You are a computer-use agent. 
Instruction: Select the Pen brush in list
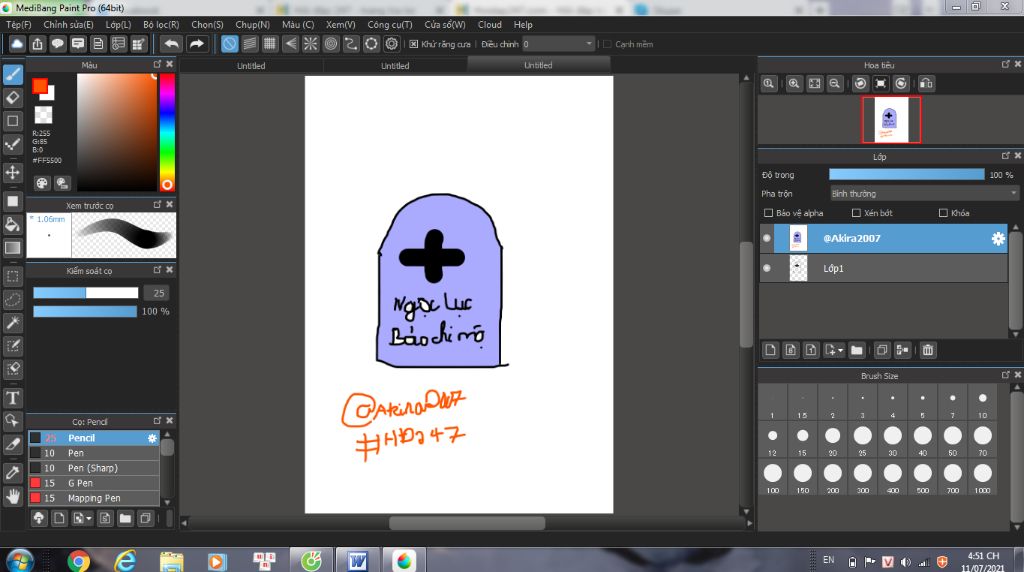point(94,453)
